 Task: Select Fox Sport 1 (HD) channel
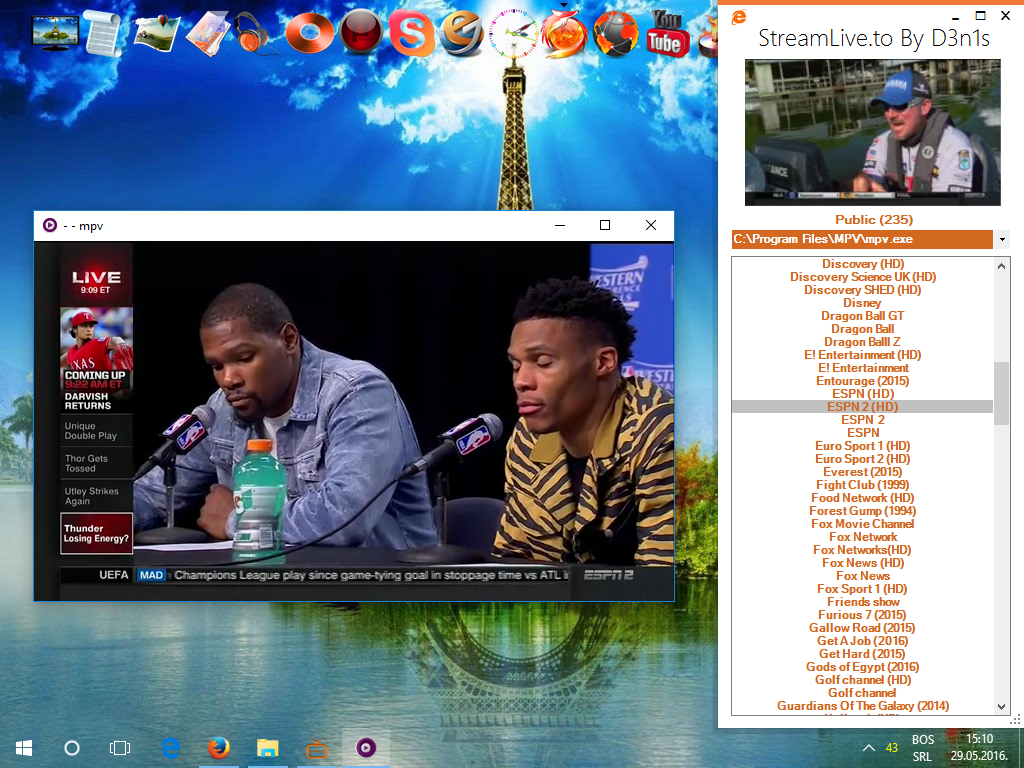pyautogui.click(x=863, y=589)
